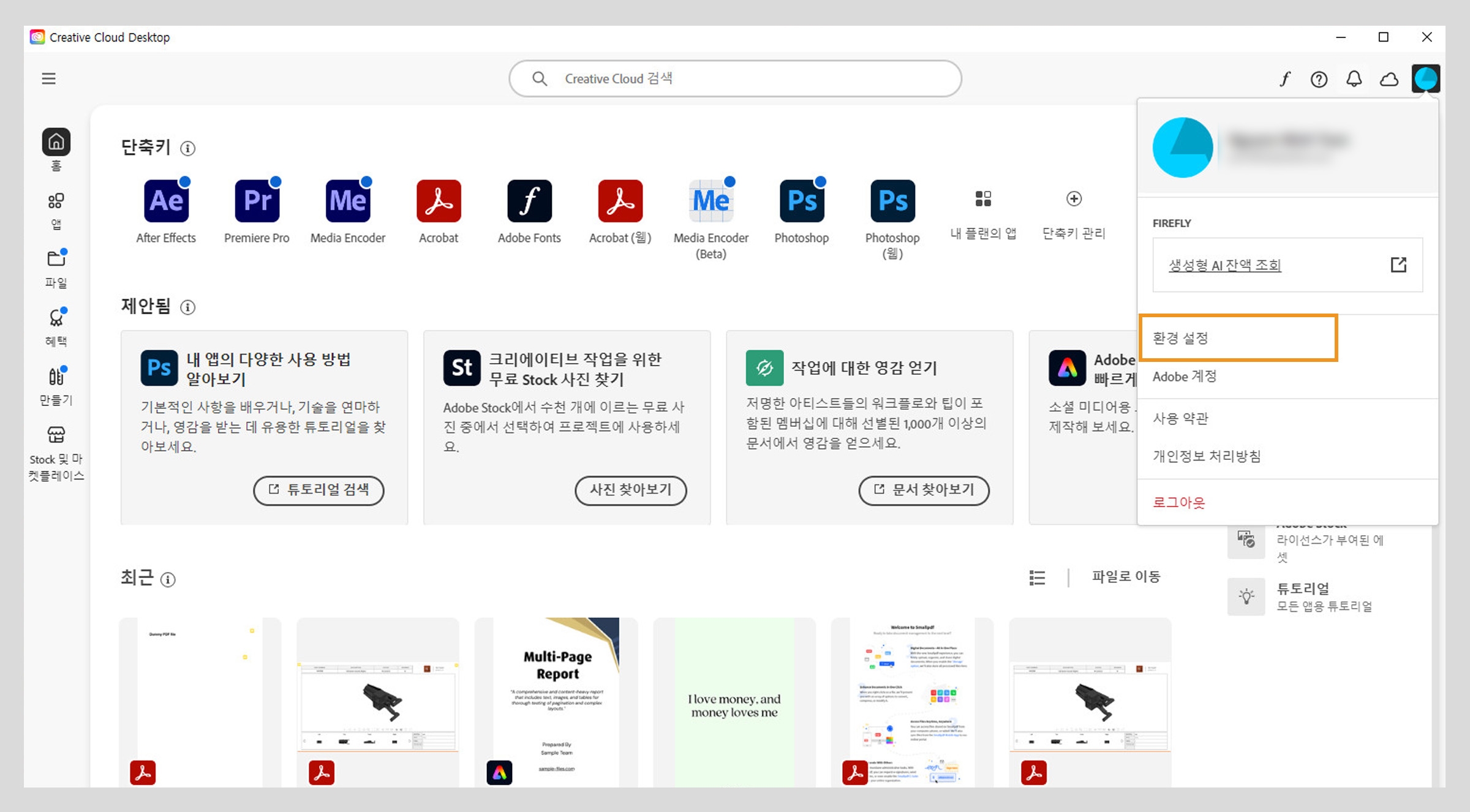
Task: Open the Photoshop app shortcut
Action: click(x=801, y=200)
